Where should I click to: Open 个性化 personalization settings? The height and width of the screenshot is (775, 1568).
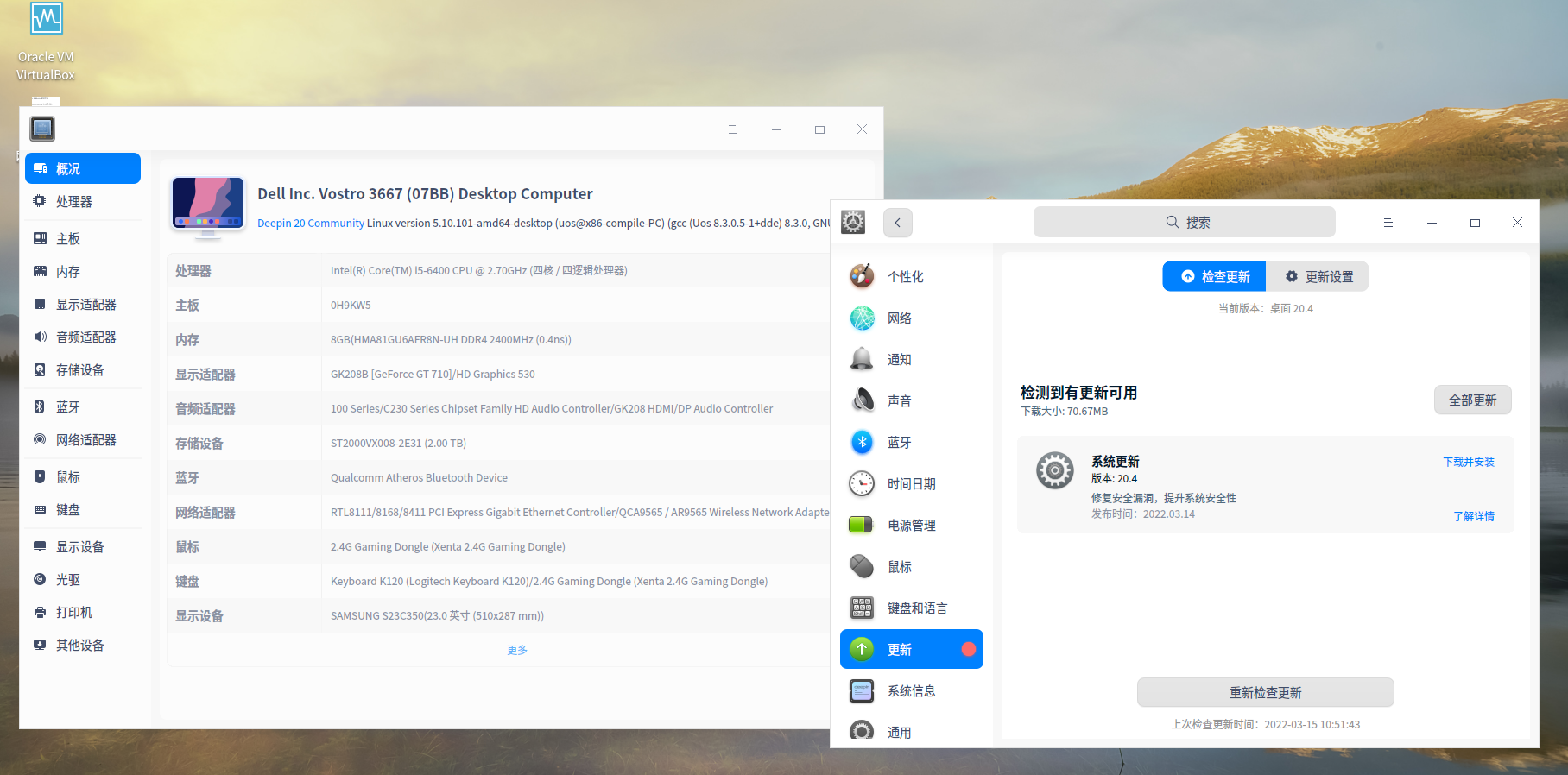pyautogui.click(x=912, y=276)
